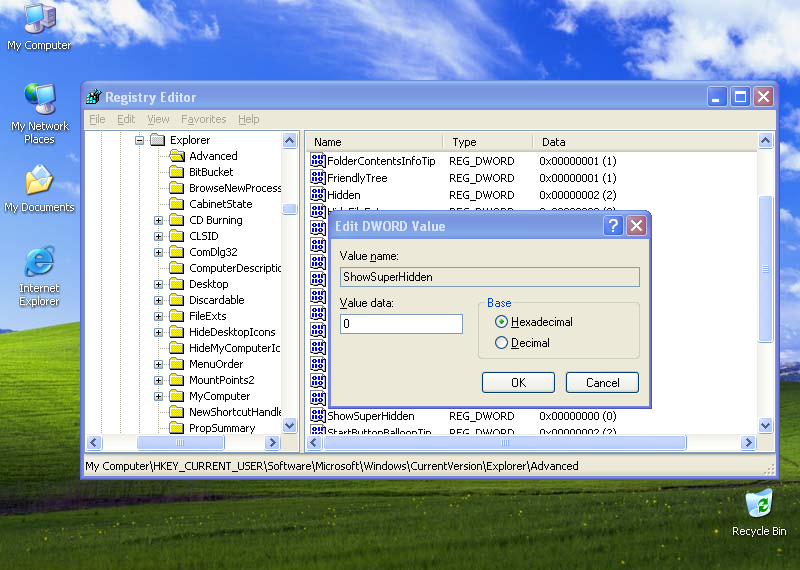
Task: Click the values pane vertical scrollbar thumb
Action: (x=765, y=269)
